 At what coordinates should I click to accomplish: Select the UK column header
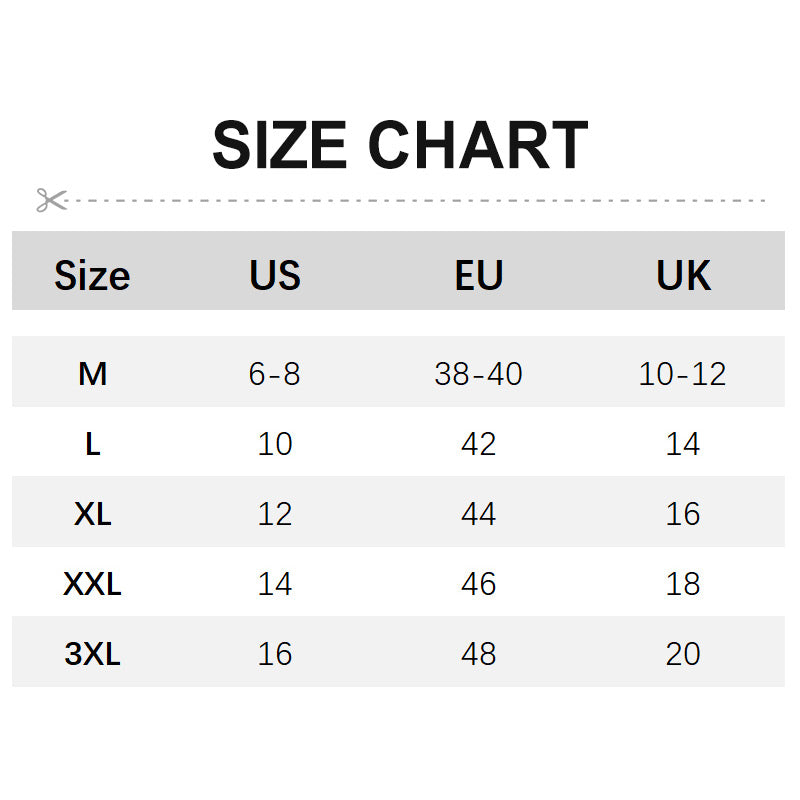pyautogui.click(x=683, y=275)
